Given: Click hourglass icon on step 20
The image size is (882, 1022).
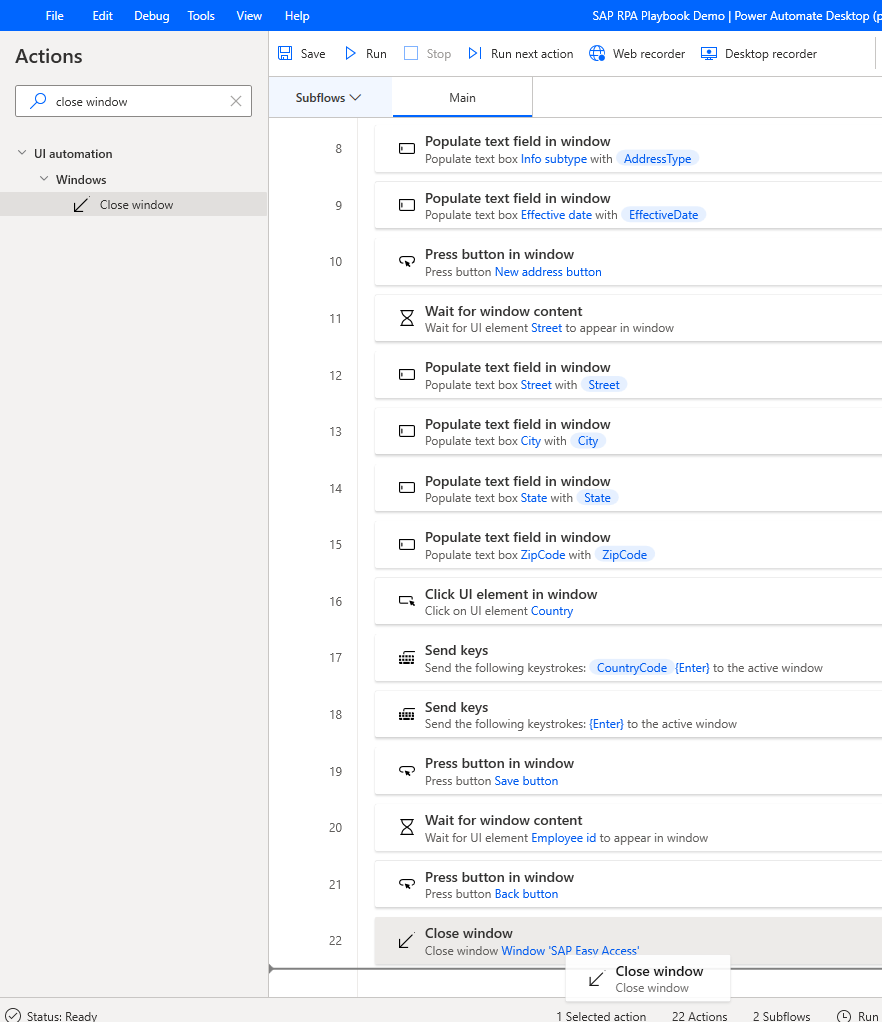Looking at the screenshot, I should click(x=407, y=827).
